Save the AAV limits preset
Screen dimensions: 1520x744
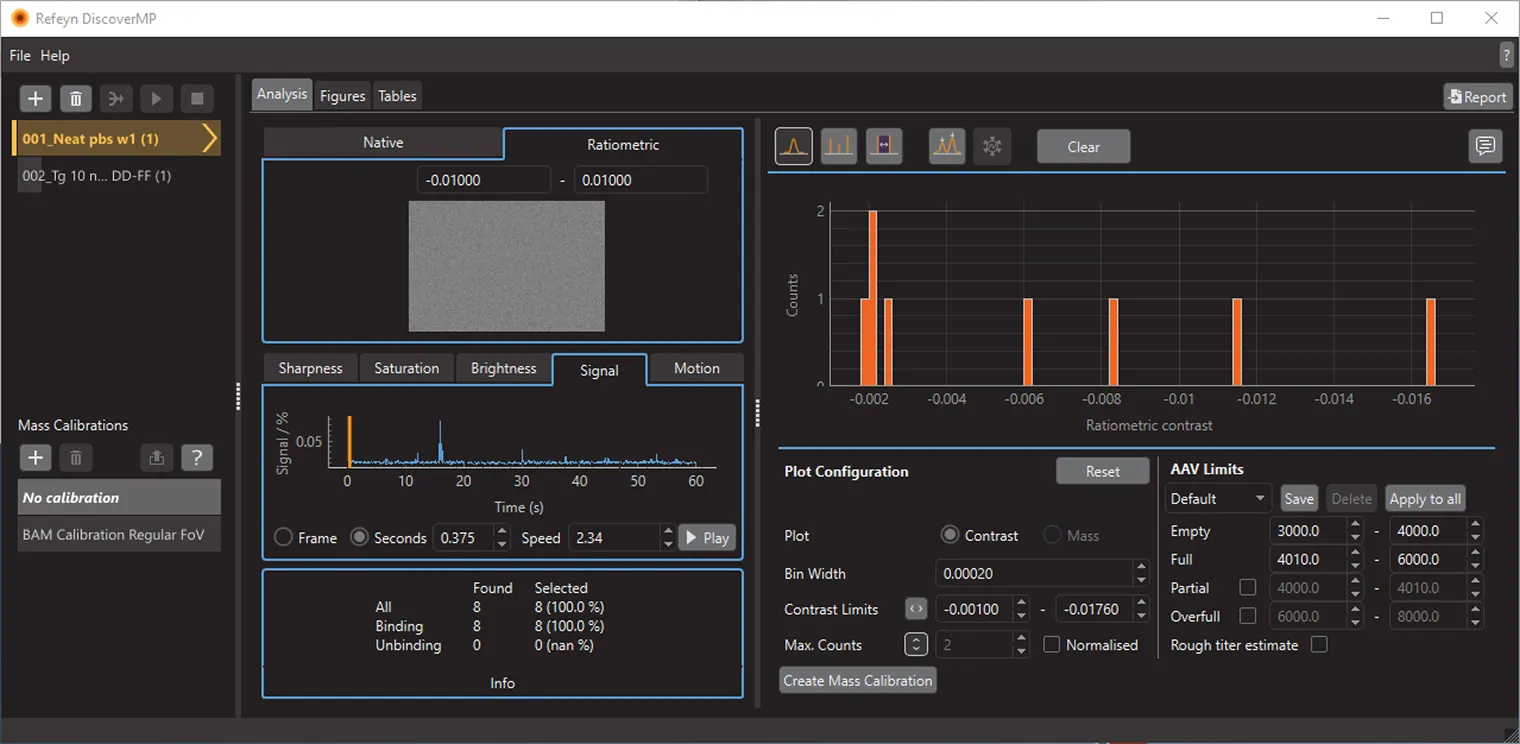1299,498
